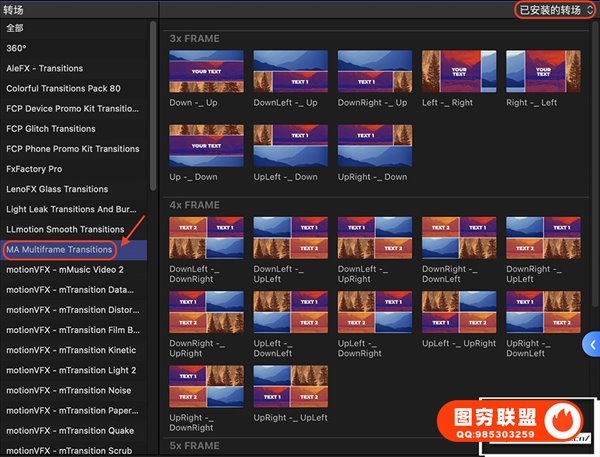Open the 360° transitions category
Viewport: 600px width, 457px height.
tap(17, 47)
